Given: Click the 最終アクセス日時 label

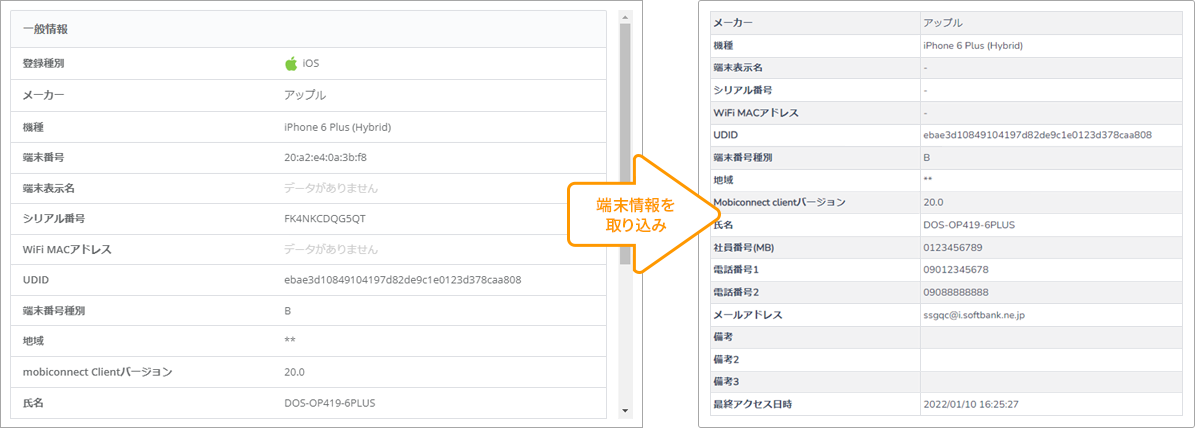Looking at the screenshot, I should point(751,404).
